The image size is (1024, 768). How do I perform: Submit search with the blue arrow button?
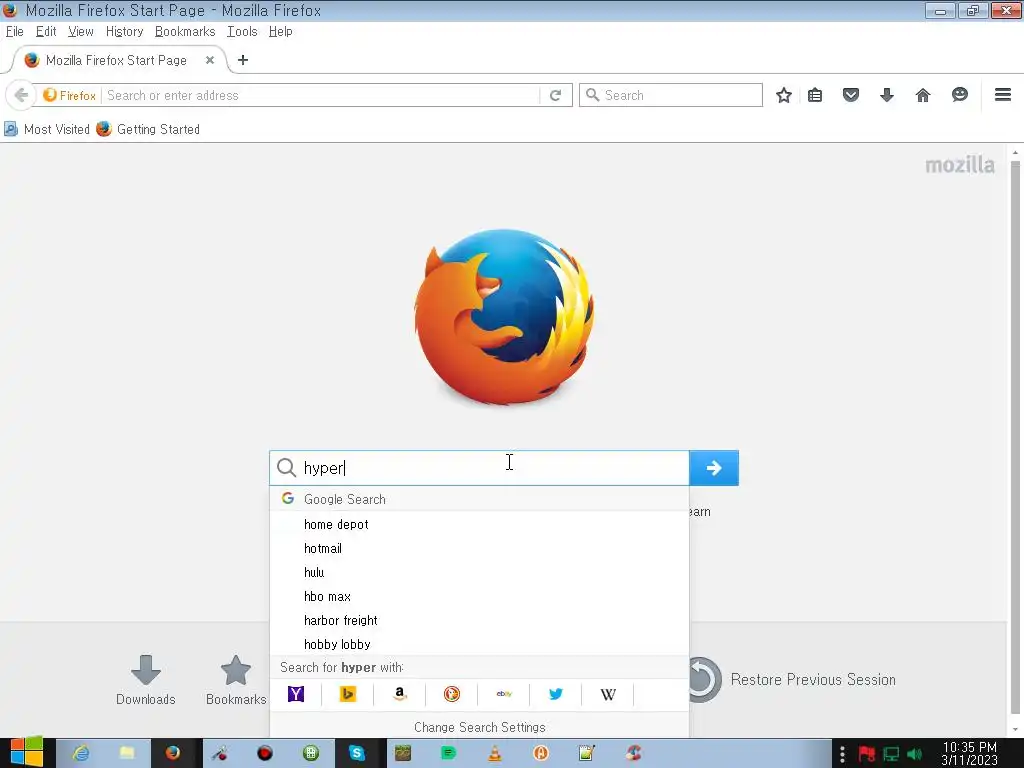pos(714,468)
